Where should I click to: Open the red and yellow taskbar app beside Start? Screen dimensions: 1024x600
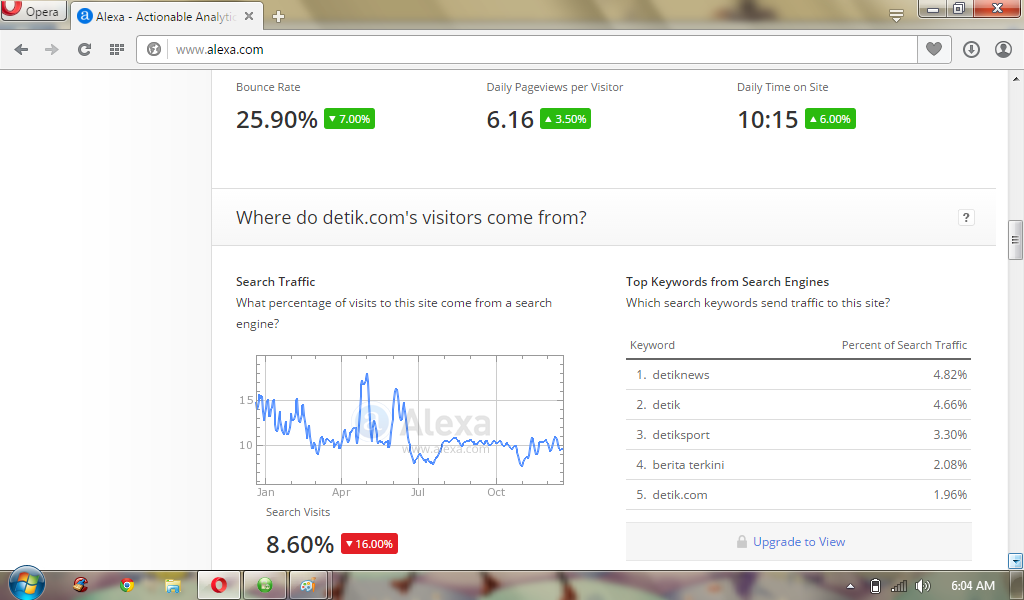click(80, 584)
